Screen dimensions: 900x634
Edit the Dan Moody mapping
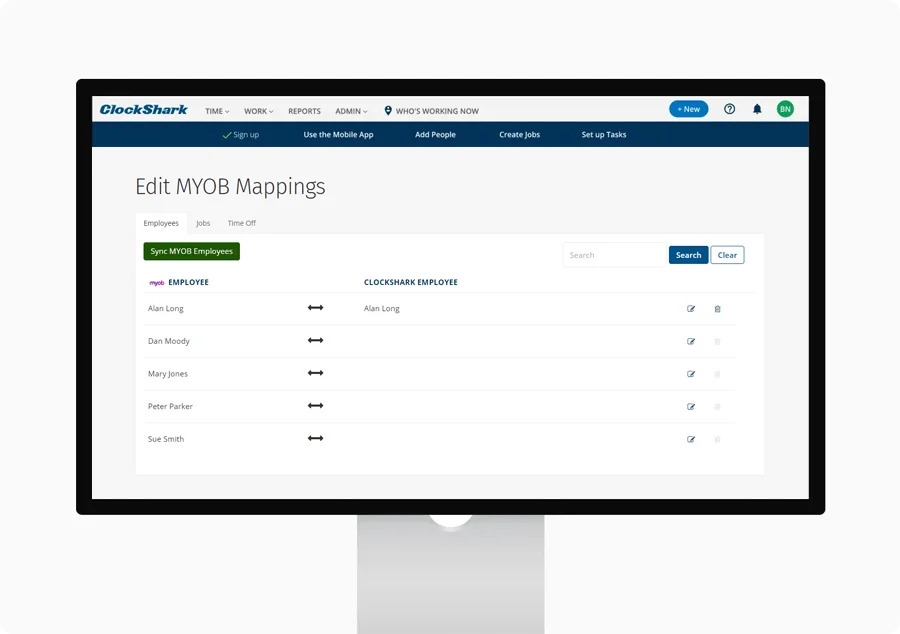click(x=691, y=341)
